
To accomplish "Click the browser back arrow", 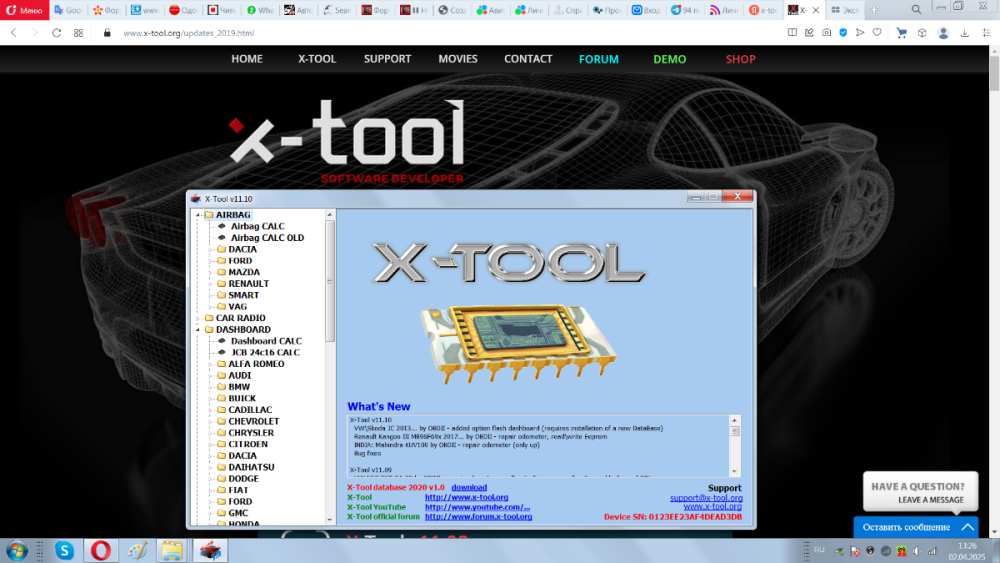I will (x=13, y=32).
